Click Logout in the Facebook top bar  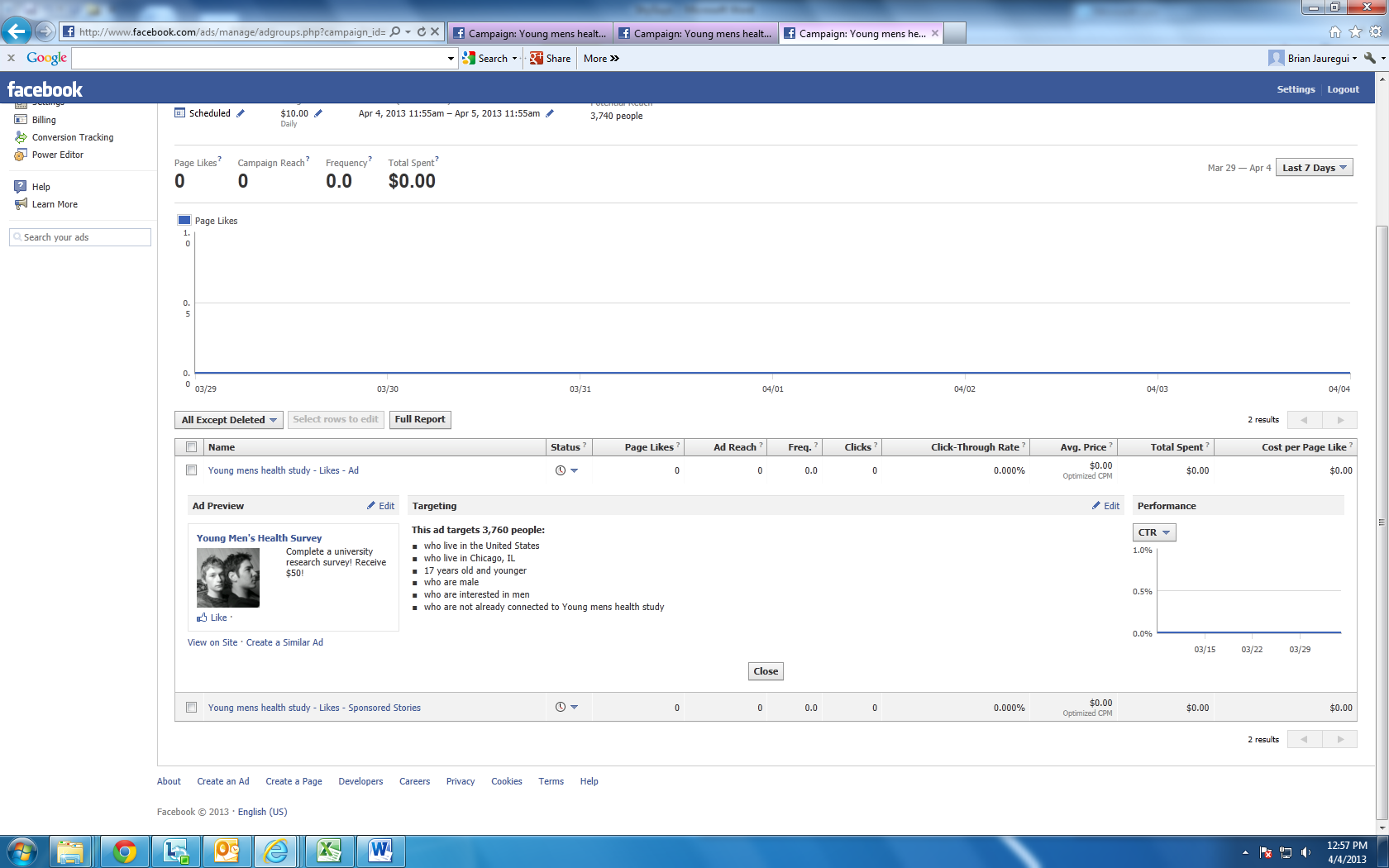[x=1343, y=89]
